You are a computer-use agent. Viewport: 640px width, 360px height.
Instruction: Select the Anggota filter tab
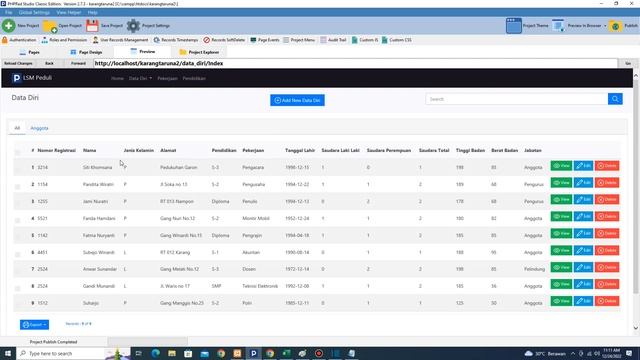[x=39, y=128]
